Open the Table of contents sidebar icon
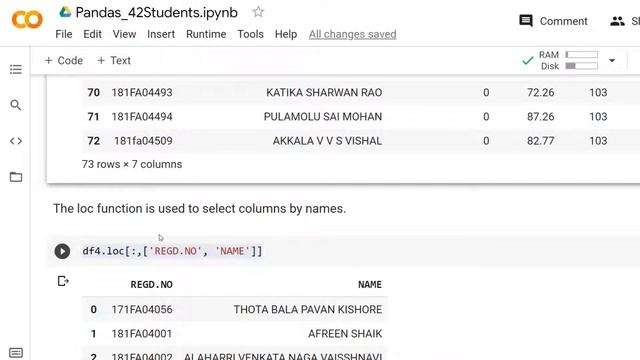Screen dimensions: 640x360 pos(16,69)
